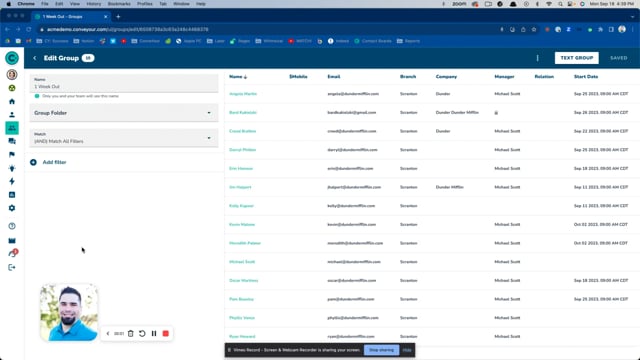Open contact Angela Martin

pos(243,94)
